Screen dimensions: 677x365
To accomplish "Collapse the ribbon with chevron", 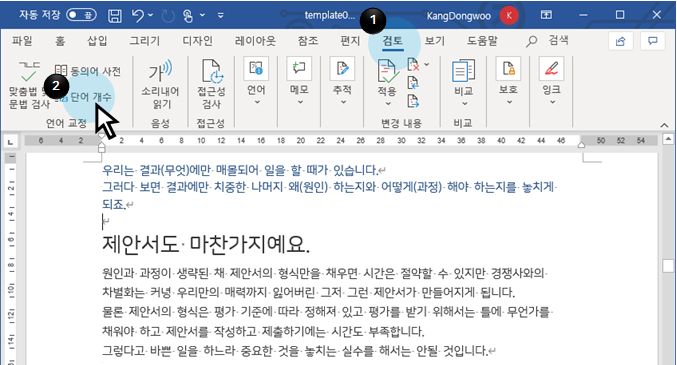I will pos(664,125).
